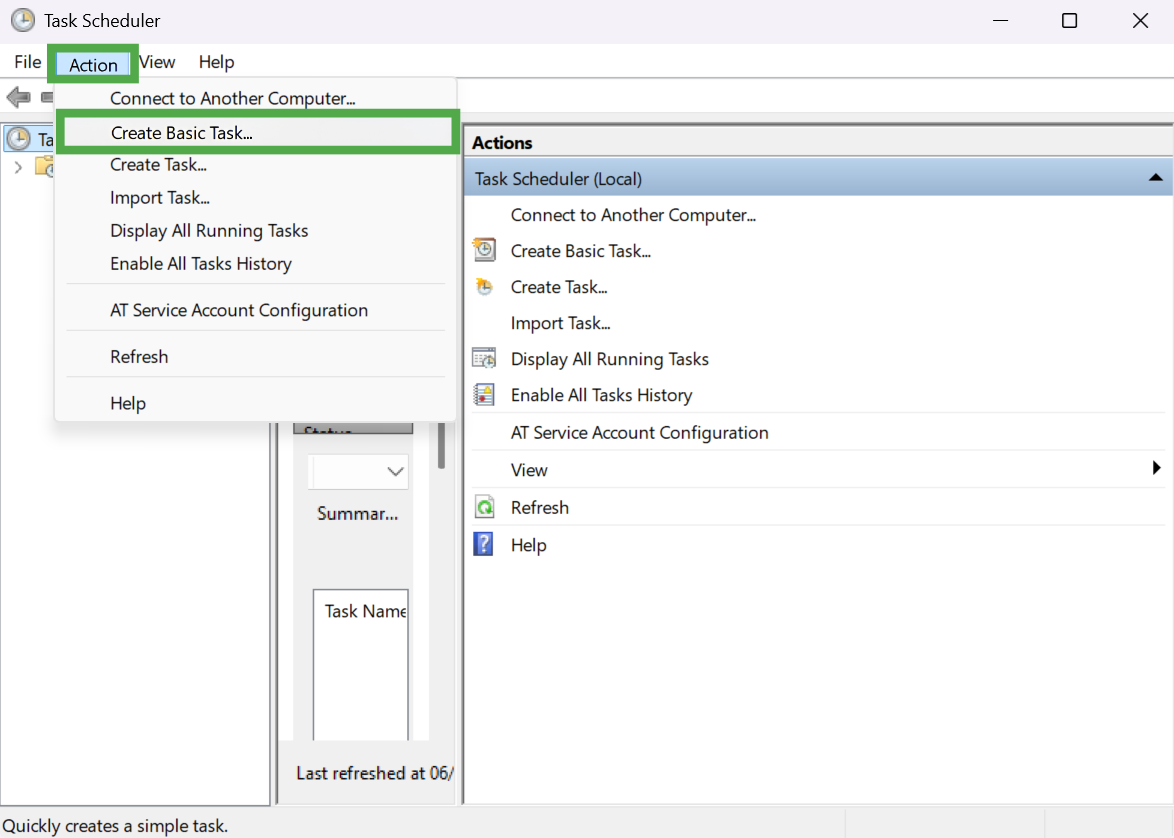The width and height of the screenshot is (1174, 838).
Task: Select the Task Scheduler (Local) tree node icon
Action: click(19, 139)
